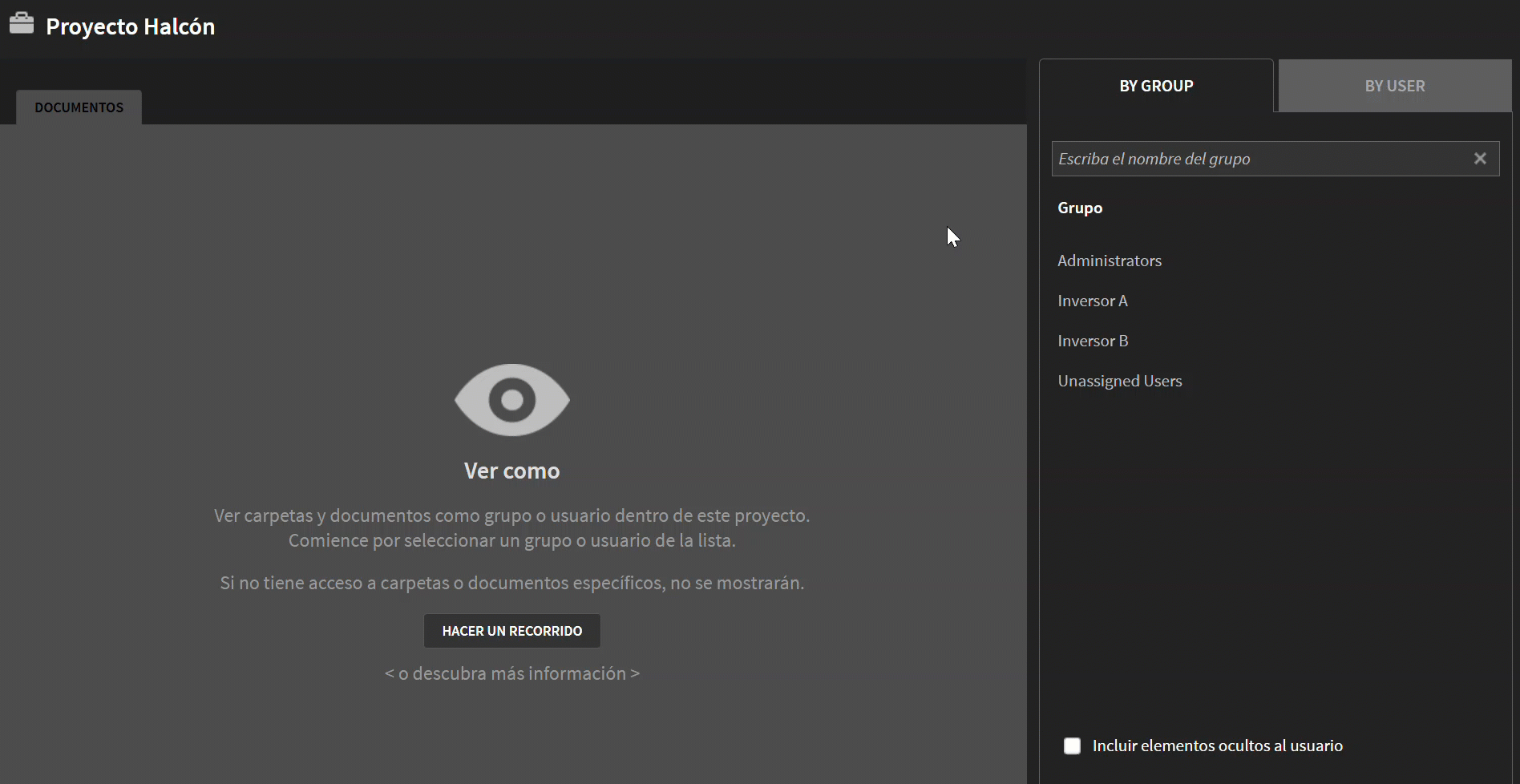Click the large eye Ver como icon
The width and height of the screenshot is (1520, 784).
(x=512, y=400)
